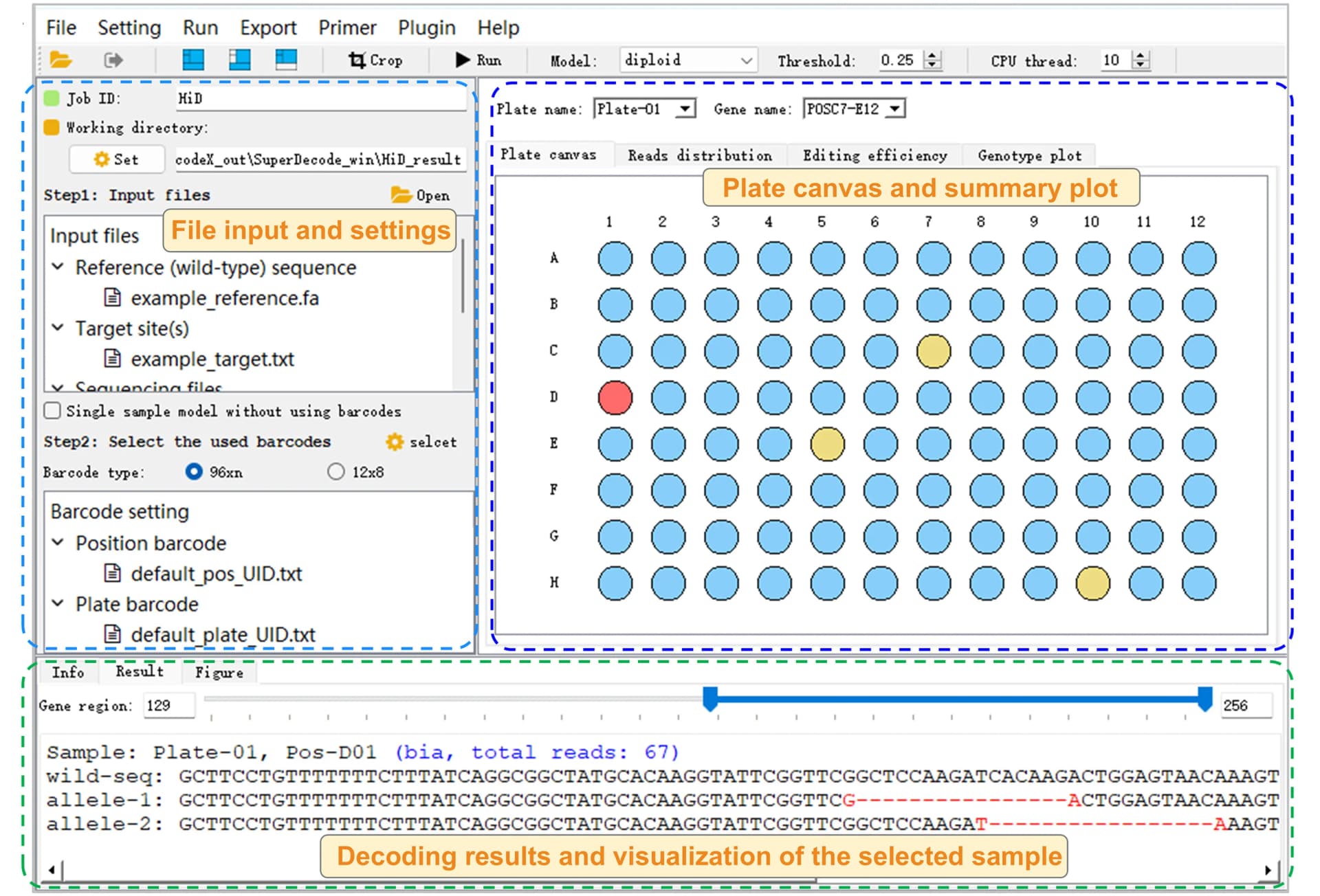Click Open input files button
The height and width of the screenshot is (896, 1320).
pos(420,195)
